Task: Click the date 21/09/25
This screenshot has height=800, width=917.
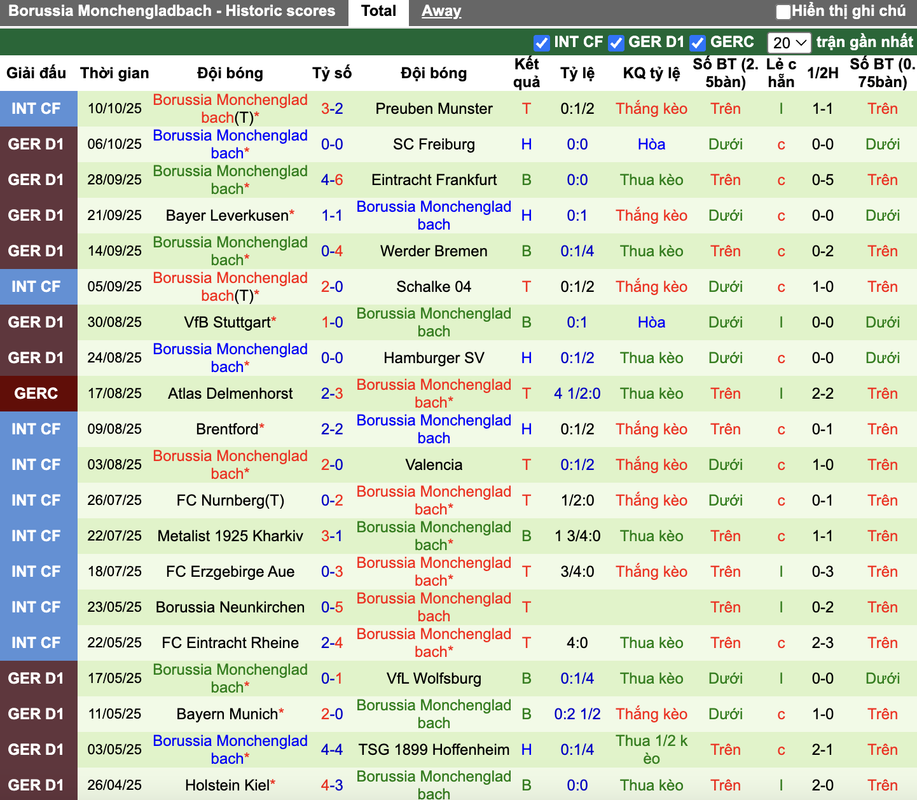Action: point(115,216)
